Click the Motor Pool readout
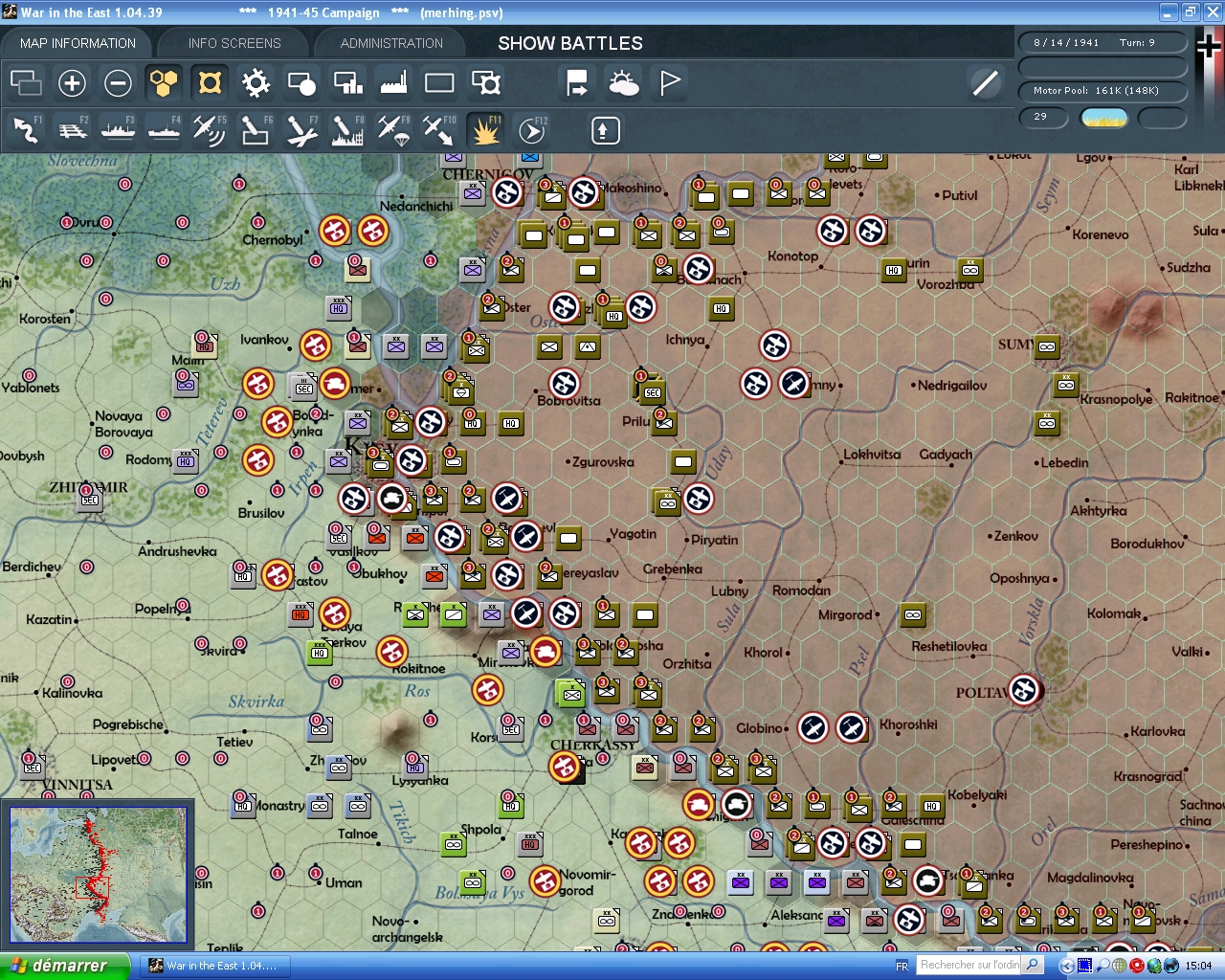The height and width of the screenshot is (980, 1225). [1102, 91]
